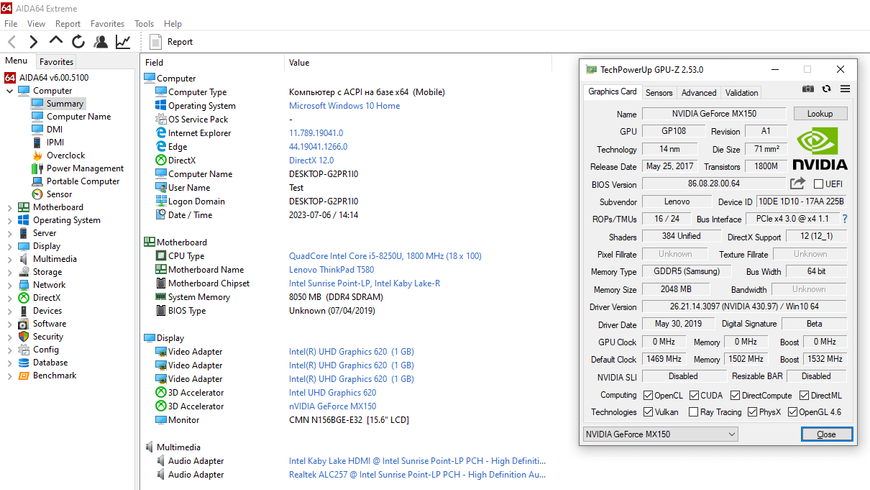This screenshot has height=490, width=870.
Task: Select the Sensor icon in the tree
Action: point(37,194)
